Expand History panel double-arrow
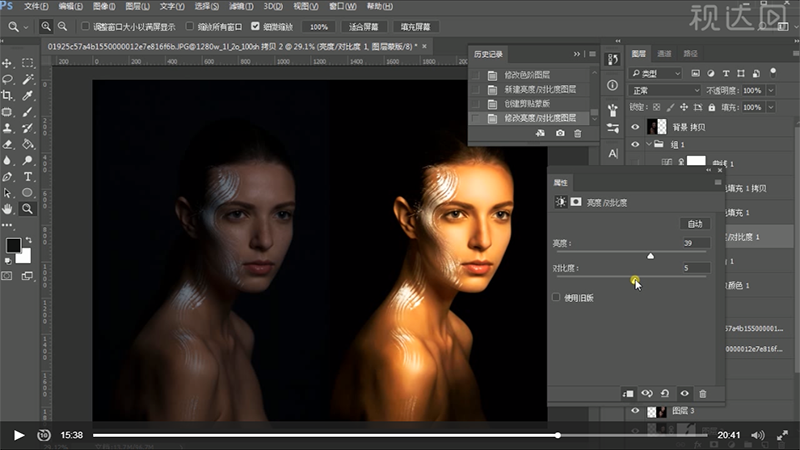 click(577, 54)
